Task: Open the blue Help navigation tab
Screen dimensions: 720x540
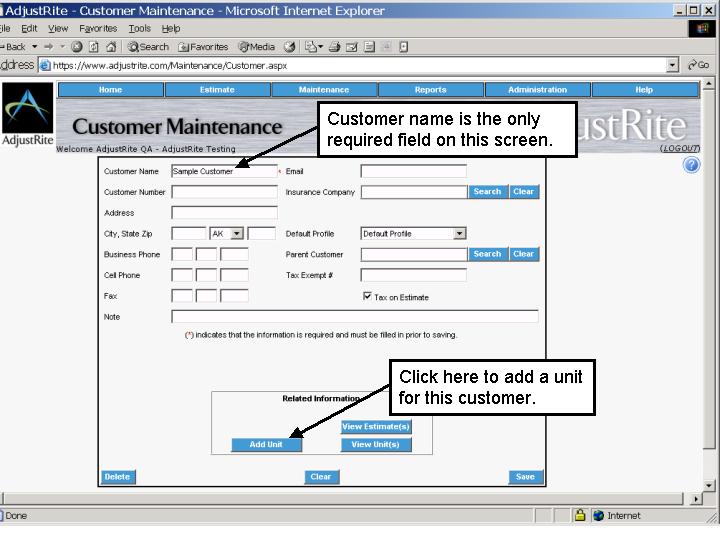Action: (644, 90)
